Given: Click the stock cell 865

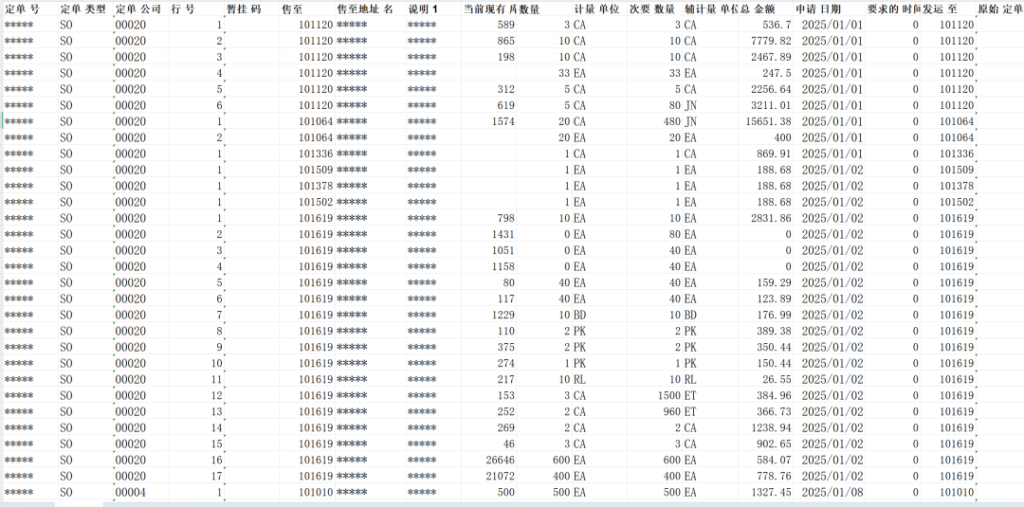Looking at the screenshot, I should [505, 41].
